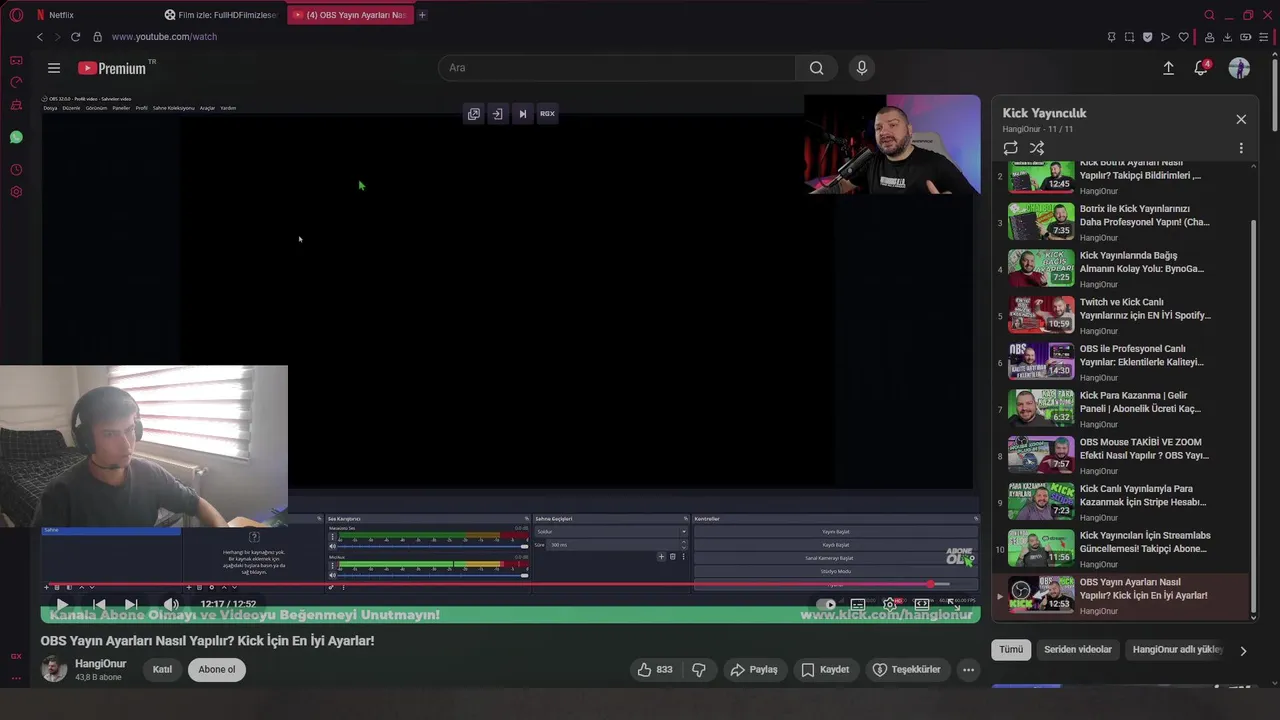Skip to next video in player
This screenshot has height=720, width=1280.
tap(131, 604)
